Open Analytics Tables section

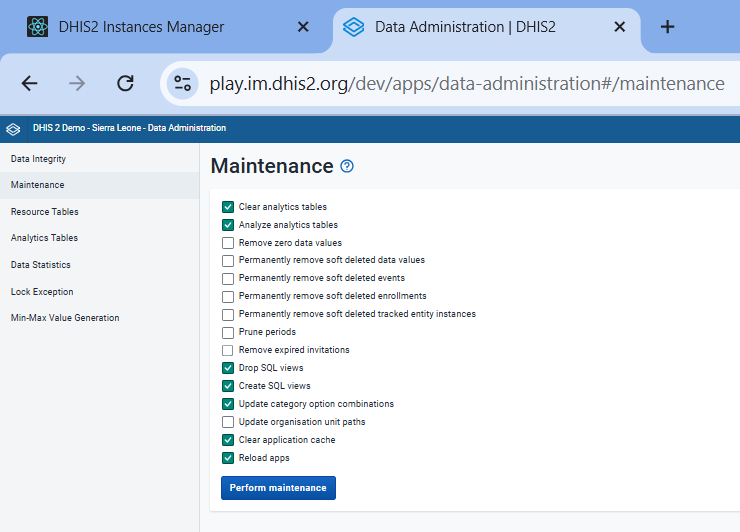click(99, 238)
